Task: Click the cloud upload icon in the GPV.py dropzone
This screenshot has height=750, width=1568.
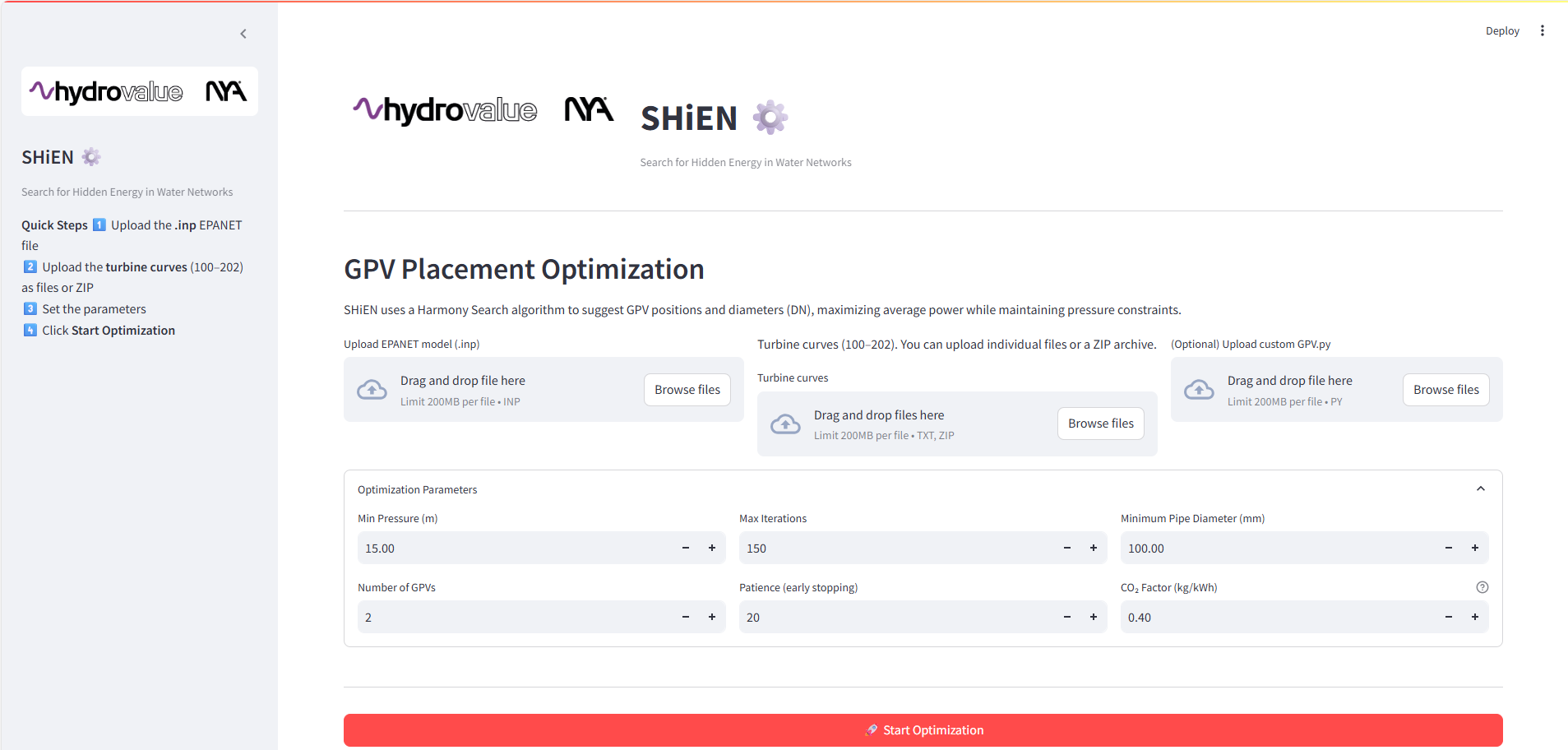Action: [x=1199, y=390]
